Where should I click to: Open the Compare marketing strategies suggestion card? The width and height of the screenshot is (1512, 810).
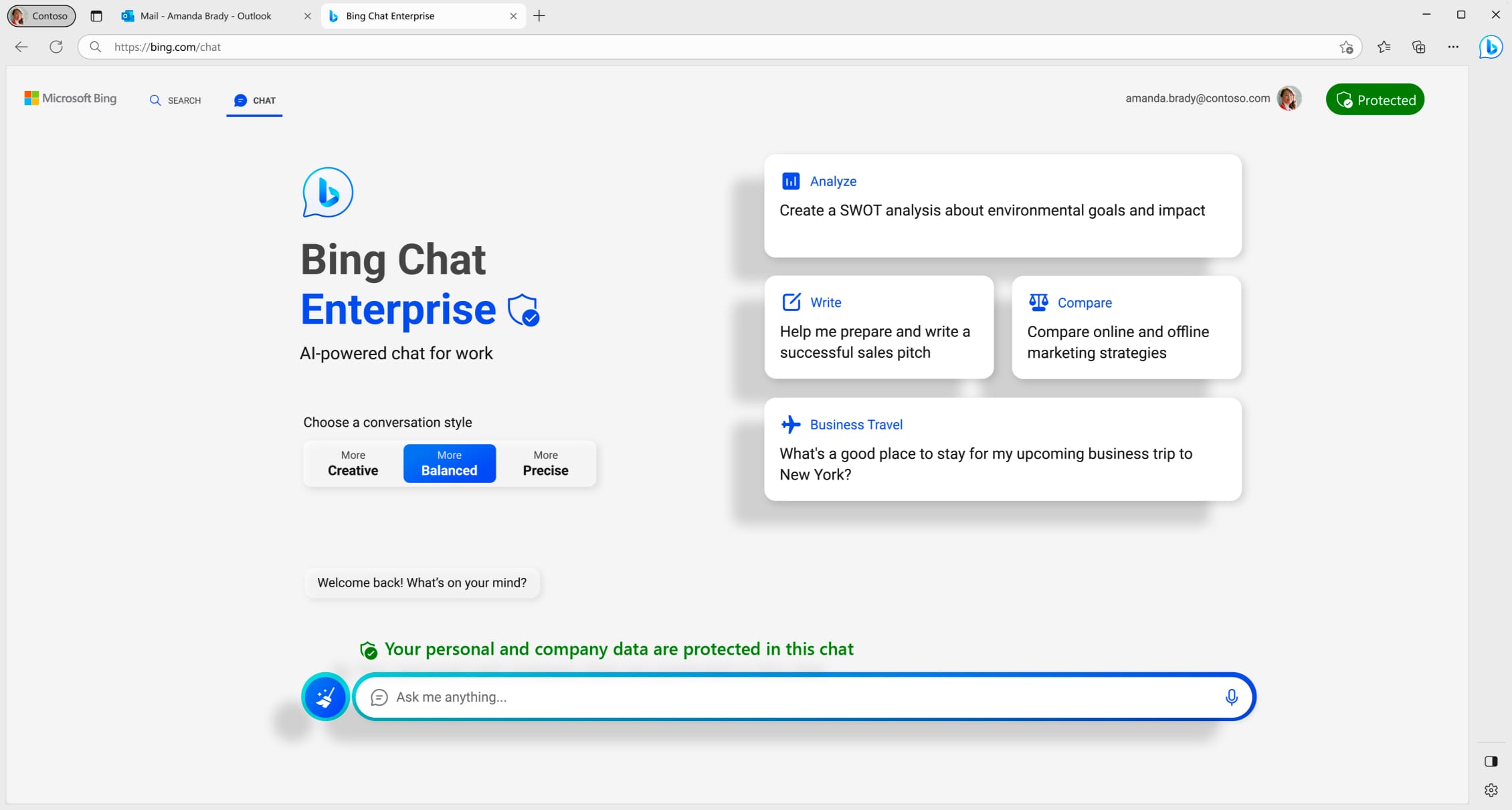pyautogui.click(x=1127, y=327)
